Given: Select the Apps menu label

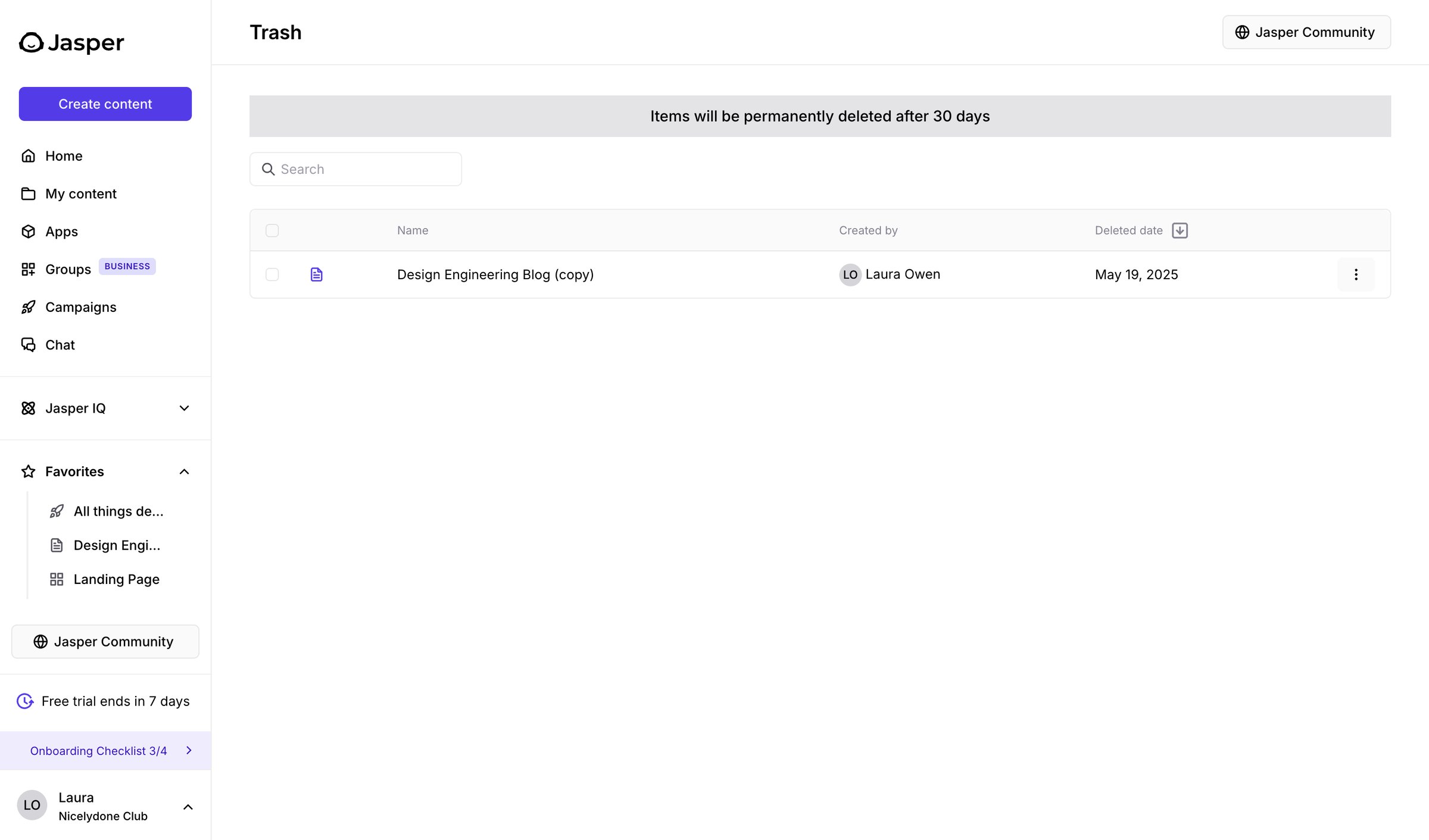Looking at the screenshot, I should pos(61,232).
